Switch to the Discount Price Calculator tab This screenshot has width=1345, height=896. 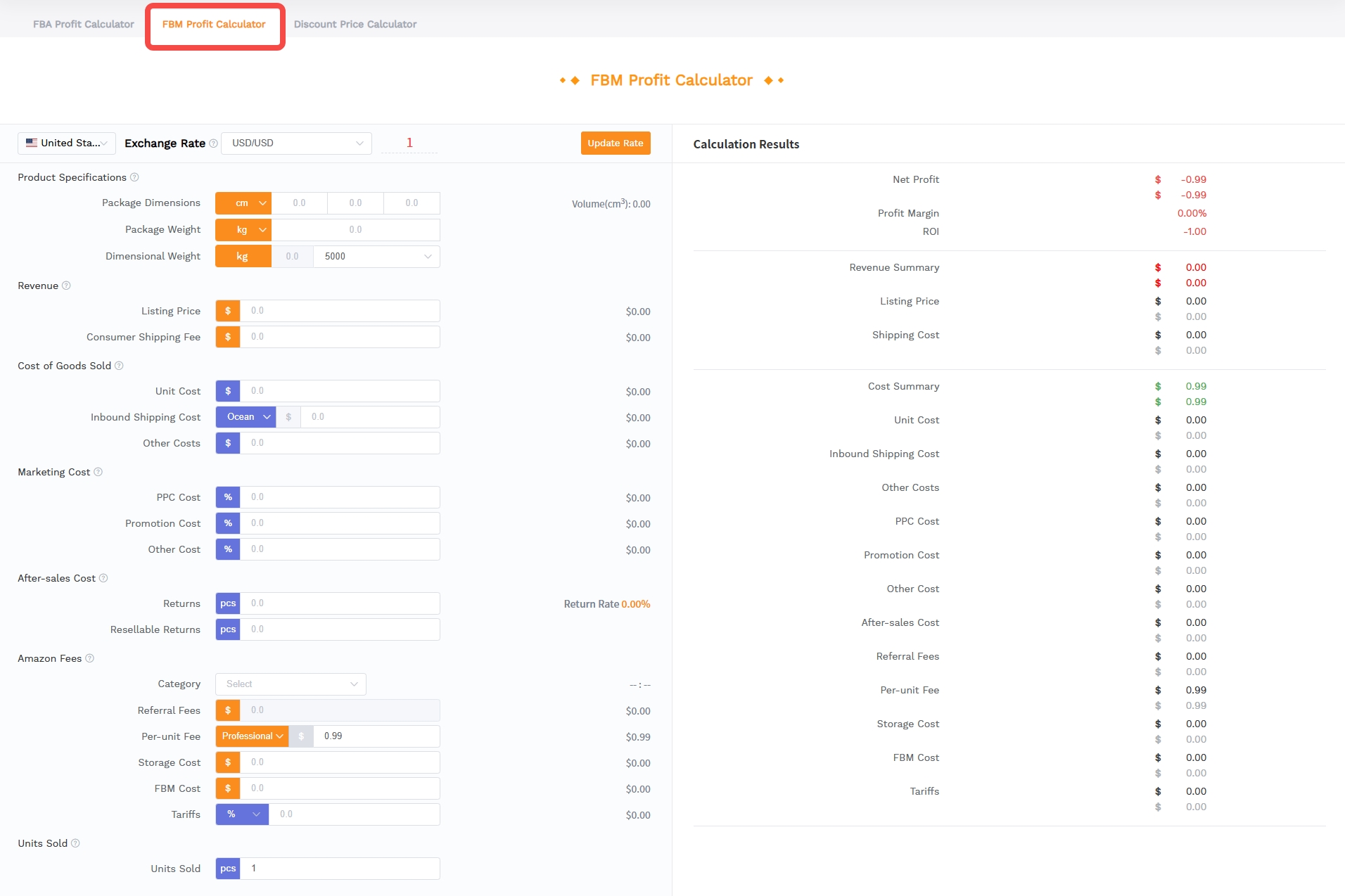pyautogui.click(x=355, y=24)
